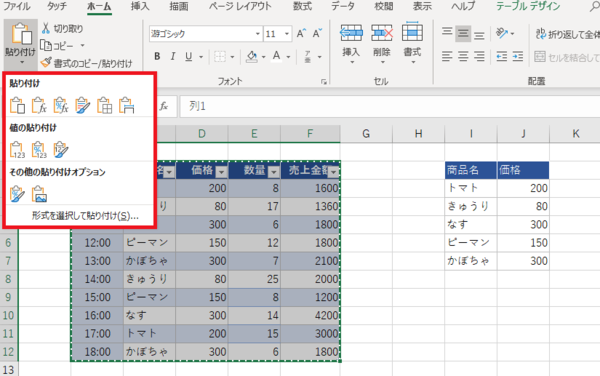Choose the Paste Formulas icon

click(39, 106)
